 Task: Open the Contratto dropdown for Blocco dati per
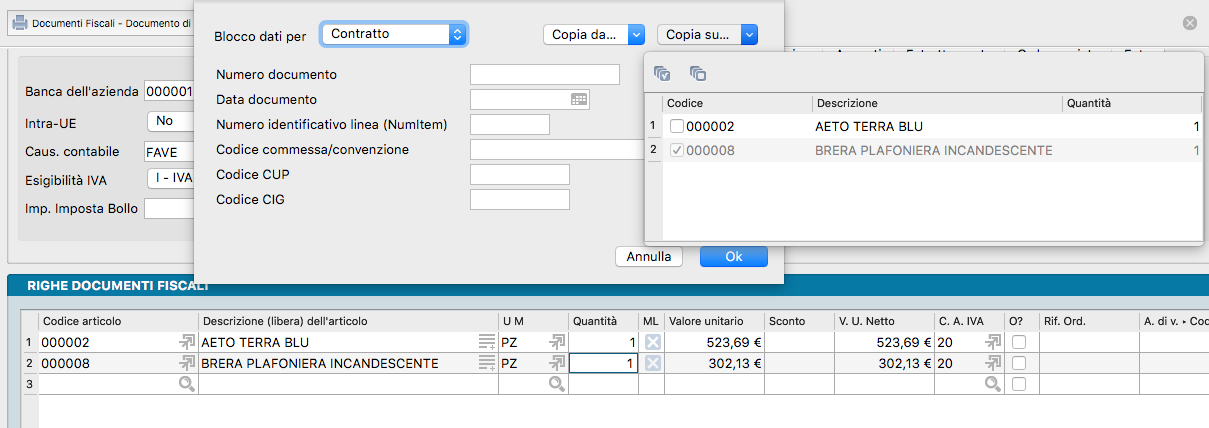(395, 34)
